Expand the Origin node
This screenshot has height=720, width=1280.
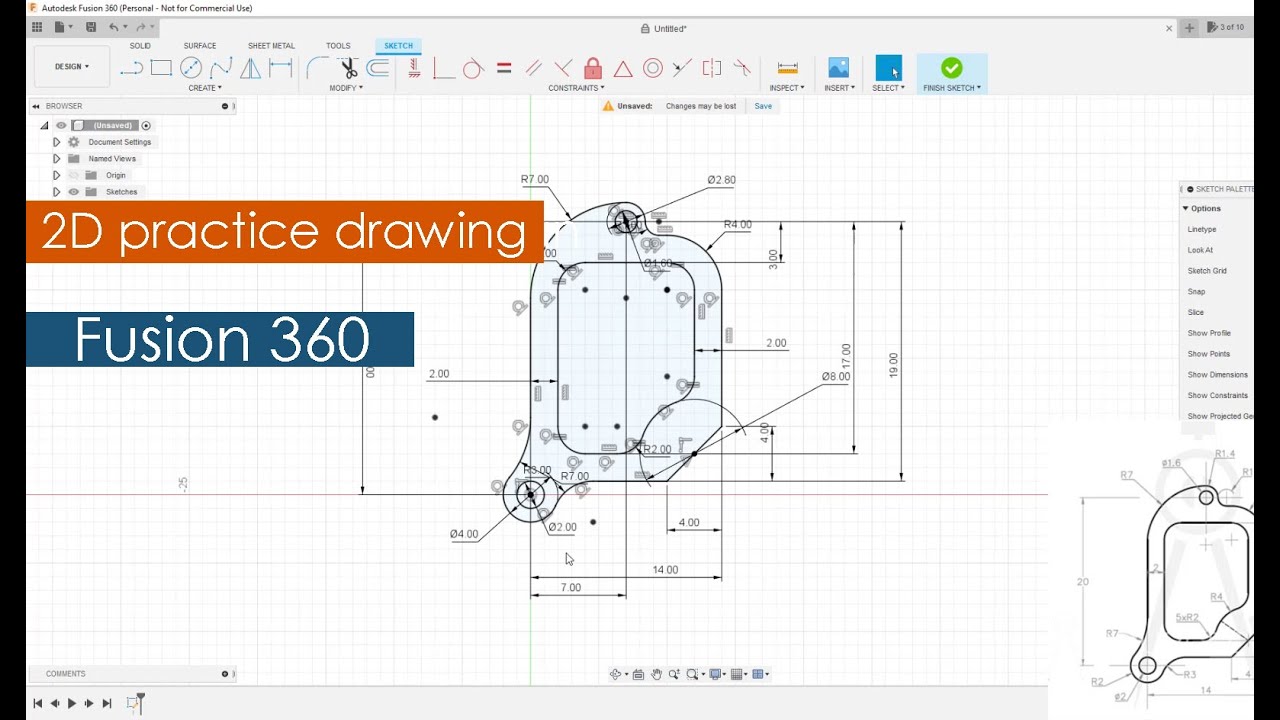[57, 175]
